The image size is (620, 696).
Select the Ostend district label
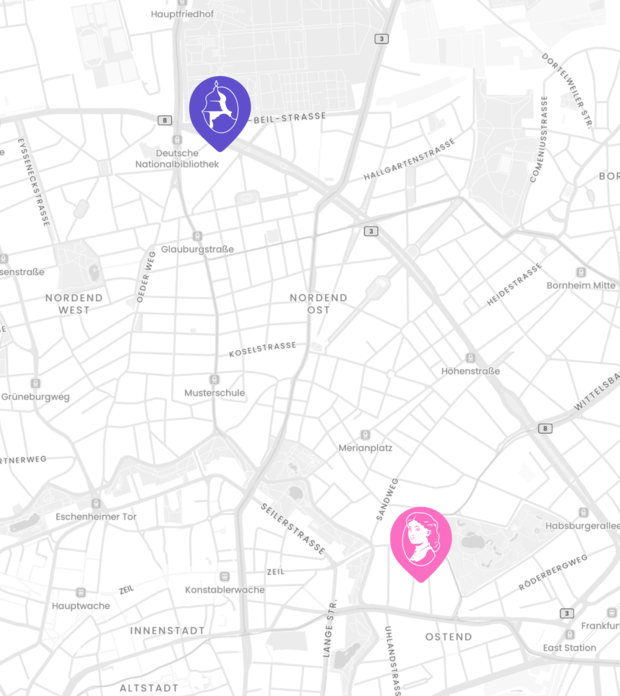[x=449, y=637]
